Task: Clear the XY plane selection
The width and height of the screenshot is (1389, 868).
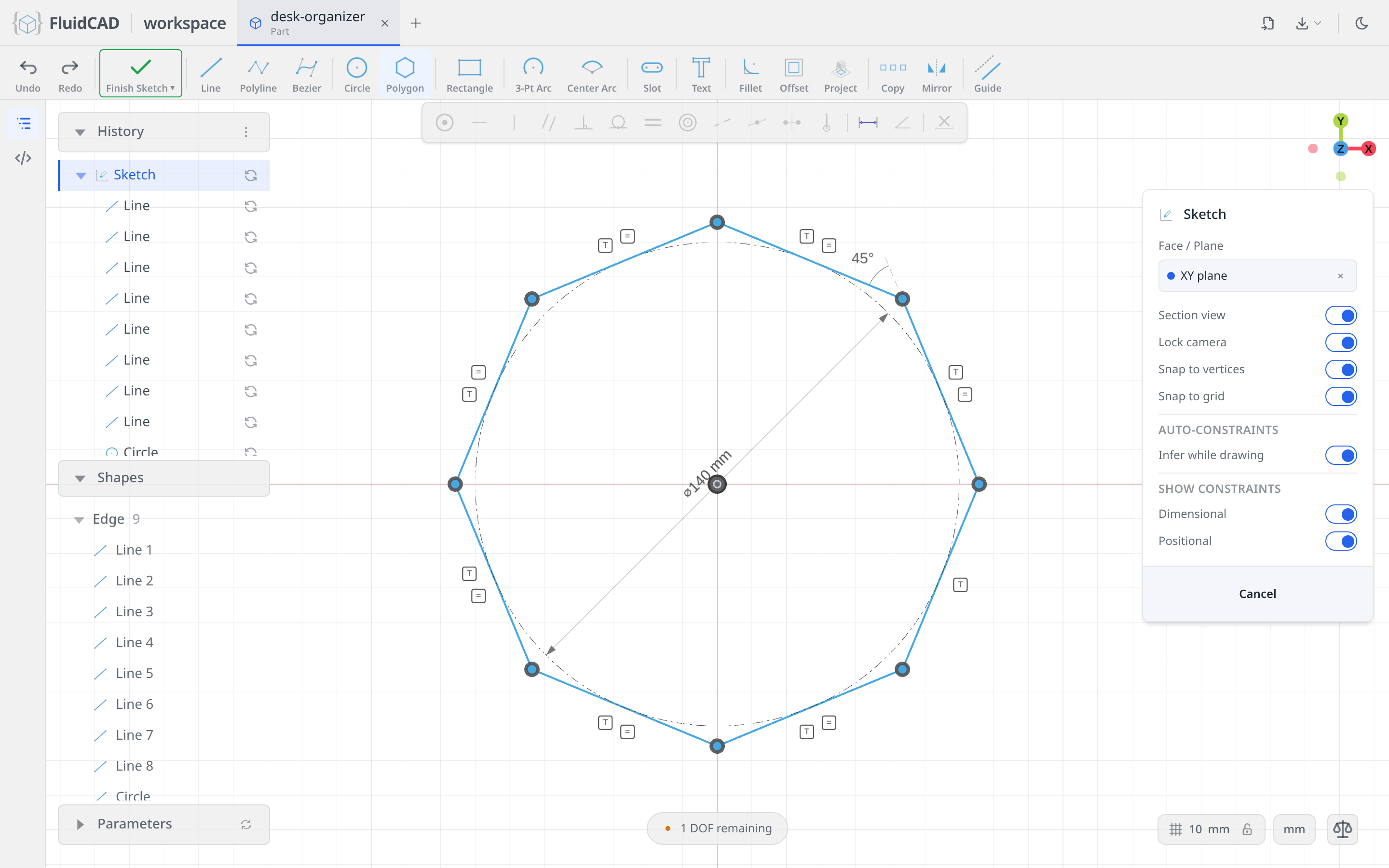Action: pos(1340,276)
